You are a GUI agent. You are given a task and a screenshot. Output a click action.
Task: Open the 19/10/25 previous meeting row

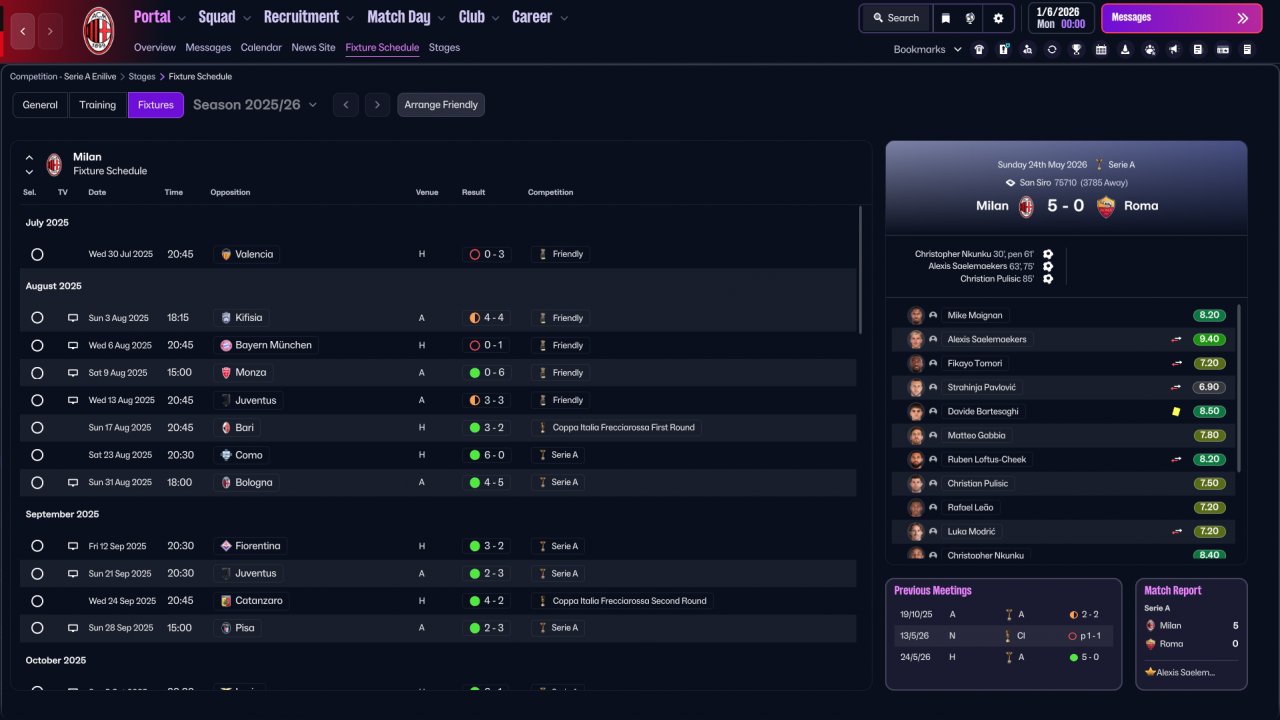coord(1003,615)
